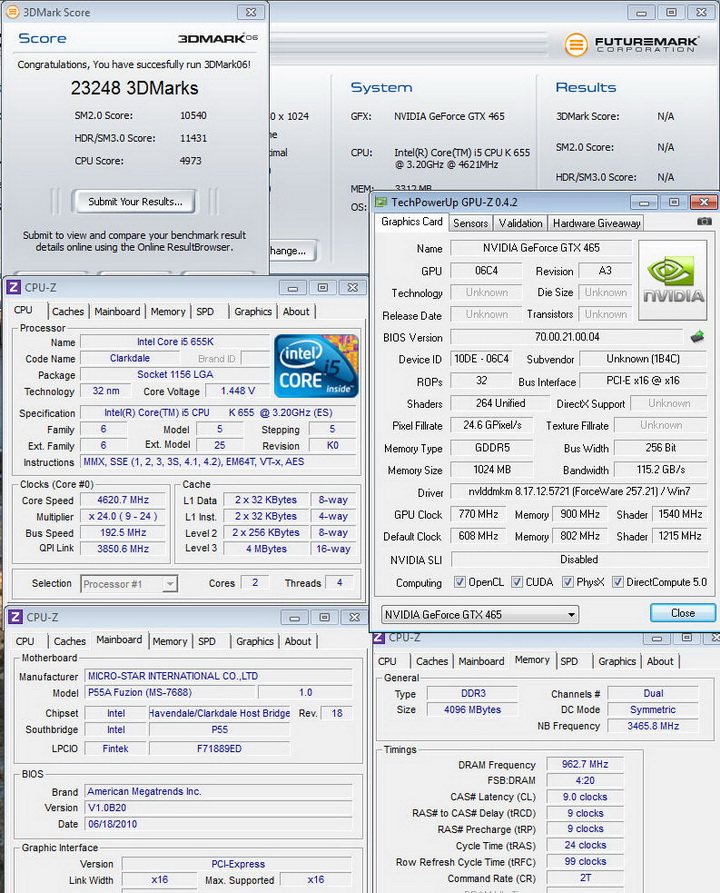Click the DRAM Frequency value 962.7 MHz
This screenshot has height=893, width=720.
click(x=585, y=764)
